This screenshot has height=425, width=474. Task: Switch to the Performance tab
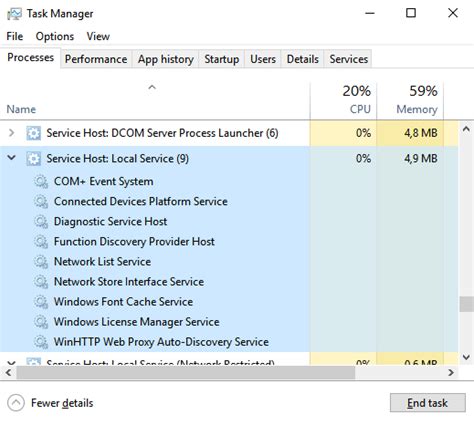pos(96,59)
